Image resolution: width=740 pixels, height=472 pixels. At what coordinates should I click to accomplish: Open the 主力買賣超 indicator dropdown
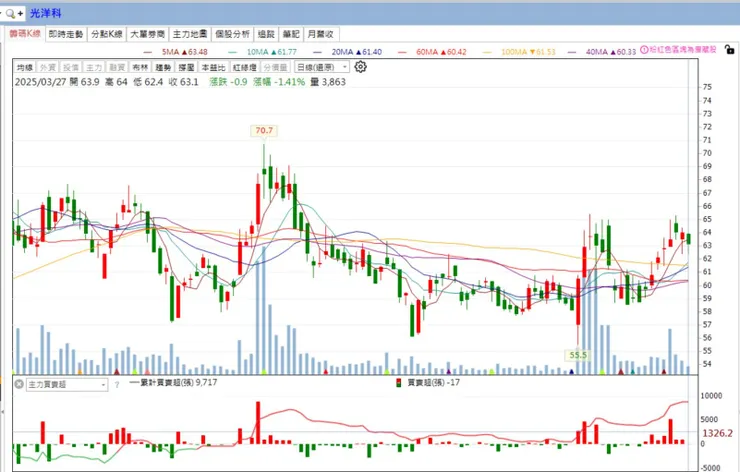point(67,385)
